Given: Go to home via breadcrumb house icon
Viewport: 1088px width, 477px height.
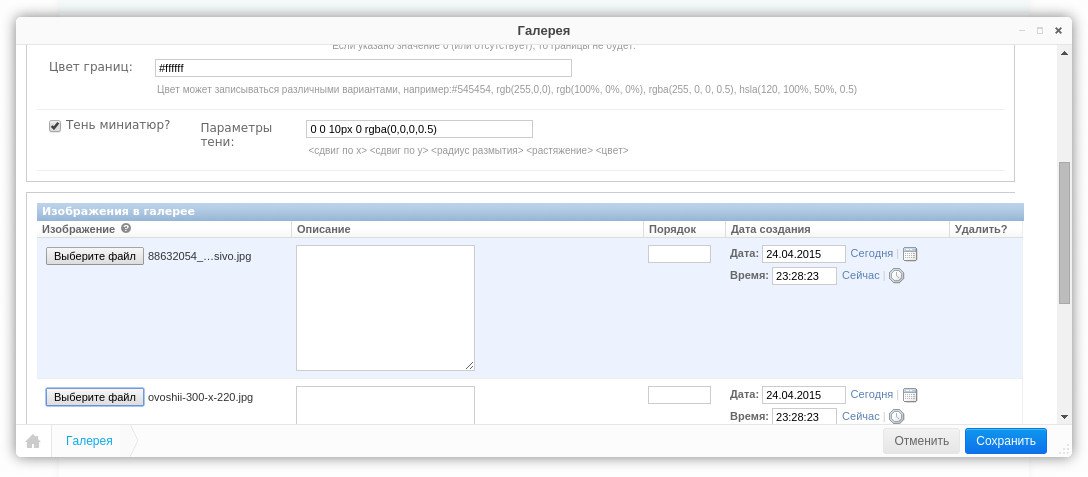Looking at the screenshot, I should click(33, 441).
